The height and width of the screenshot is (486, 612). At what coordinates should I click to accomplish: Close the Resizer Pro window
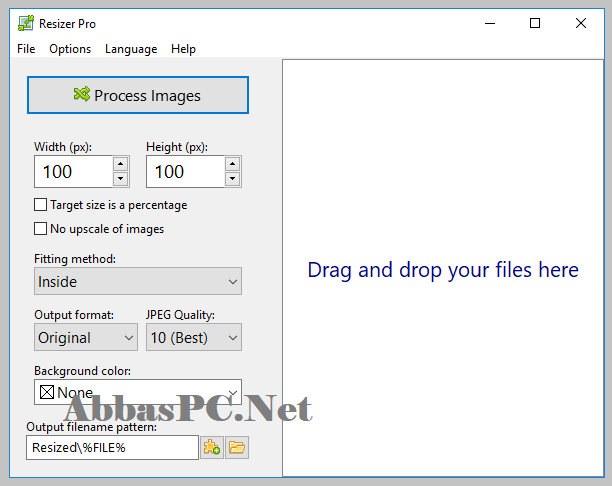(581, 23)
